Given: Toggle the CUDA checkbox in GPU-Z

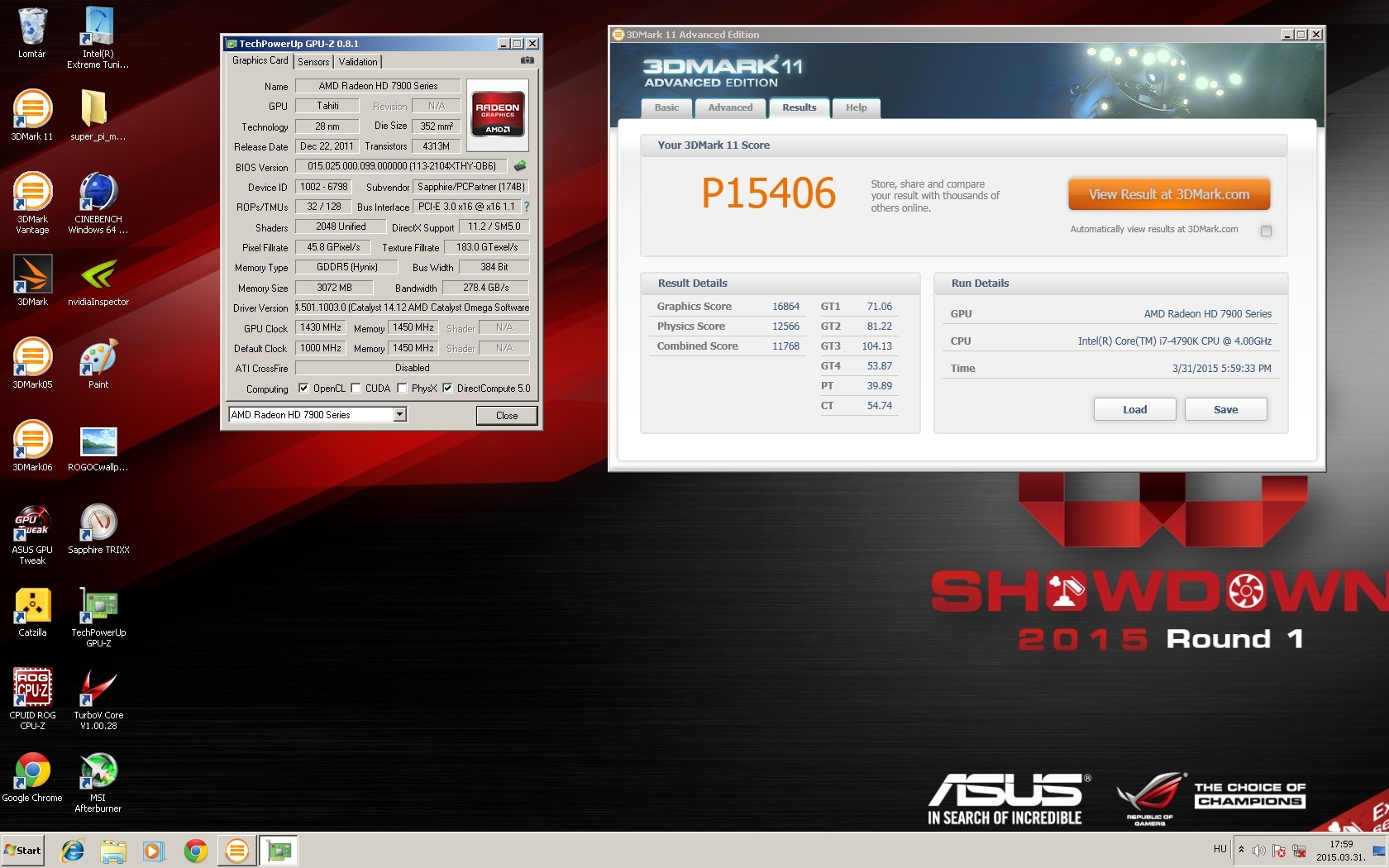Looking at the screenshot, I should point(356,388).
